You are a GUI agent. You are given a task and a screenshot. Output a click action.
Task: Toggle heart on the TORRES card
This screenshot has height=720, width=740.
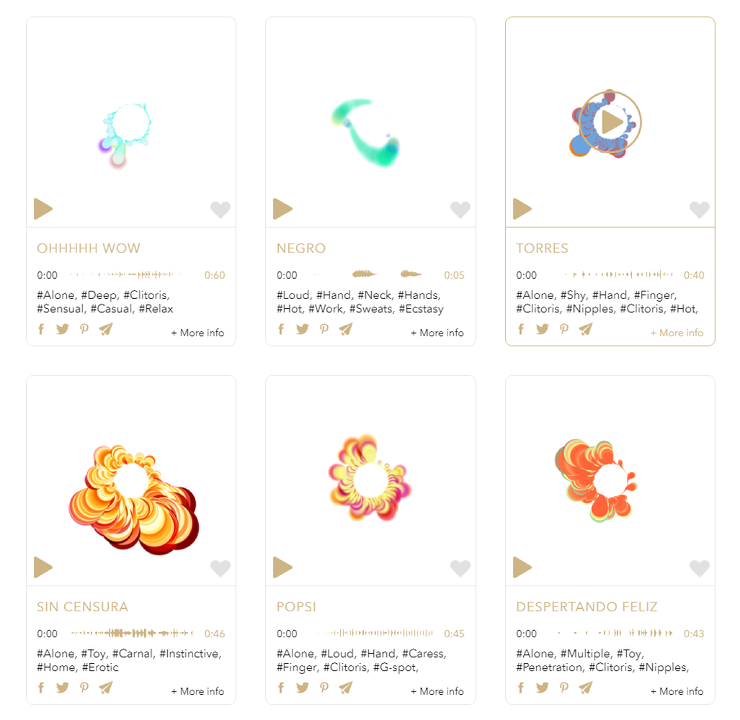click(699, 209)
